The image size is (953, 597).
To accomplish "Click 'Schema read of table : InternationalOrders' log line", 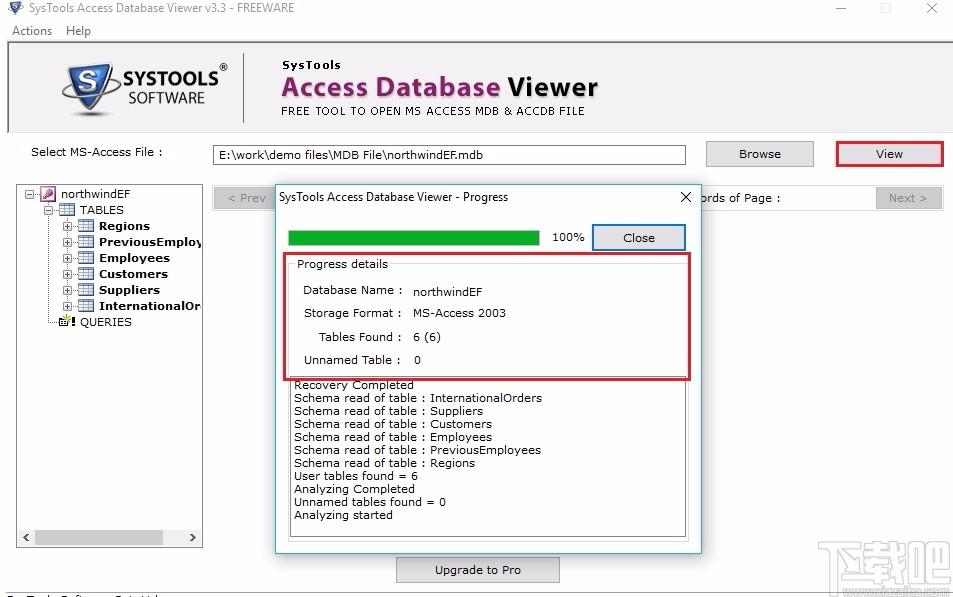I will point(418,398).
